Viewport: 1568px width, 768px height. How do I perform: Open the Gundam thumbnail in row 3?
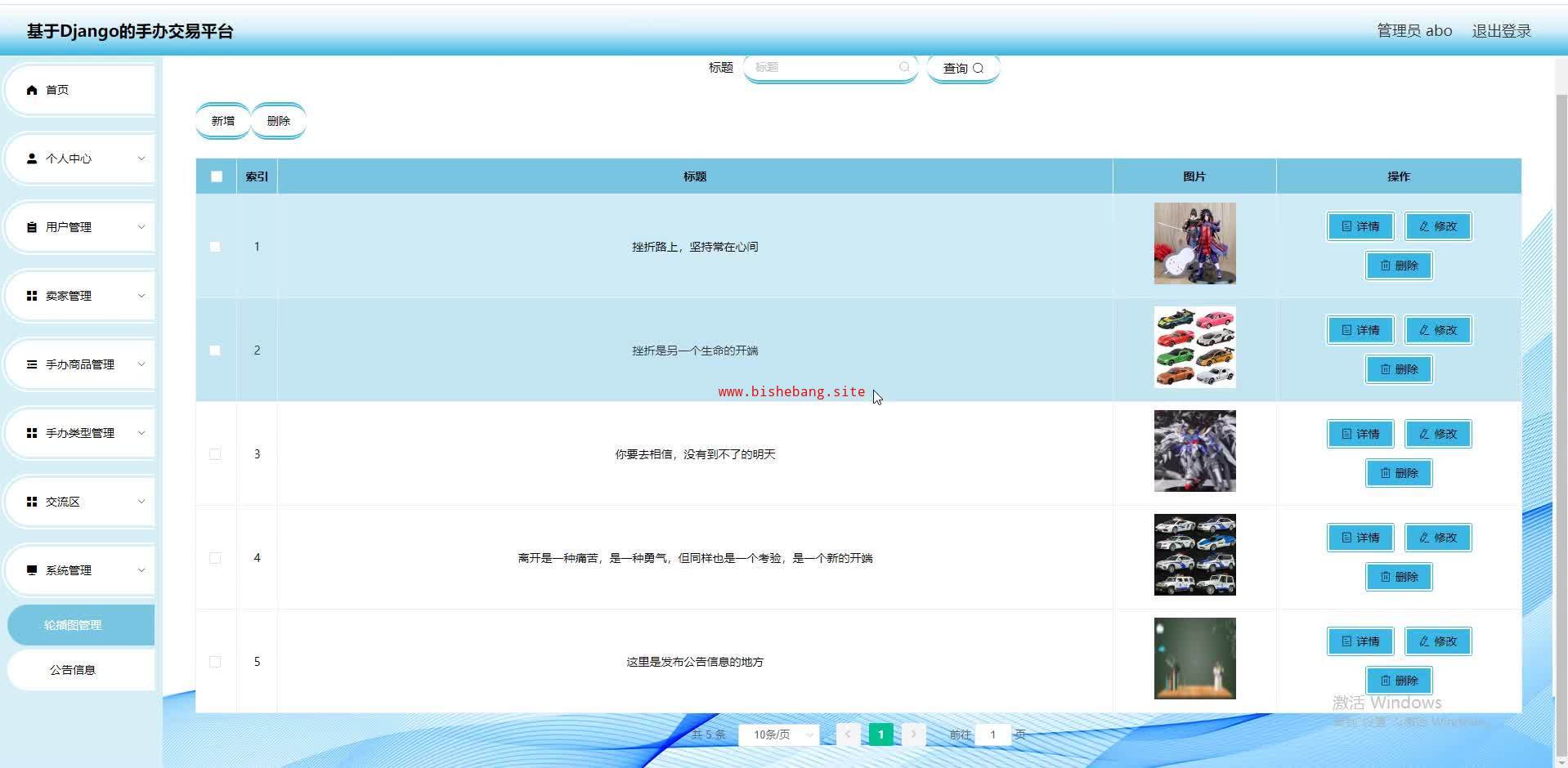(x=1195, y=451)
